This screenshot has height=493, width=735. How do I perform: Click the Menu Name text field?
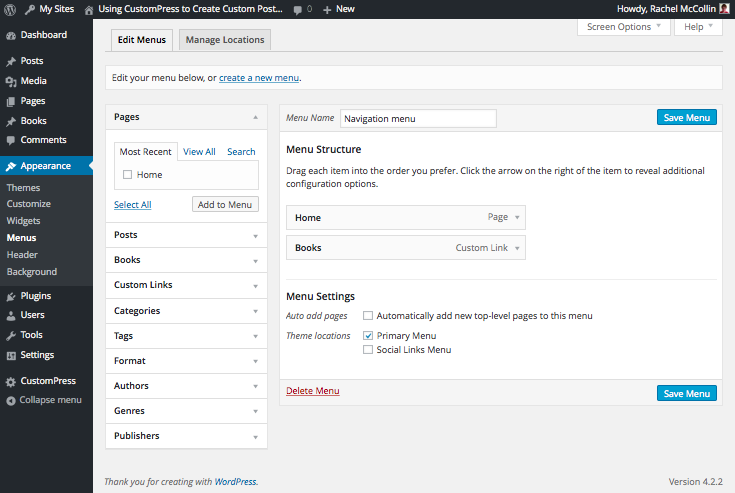[x=418, y=118]
